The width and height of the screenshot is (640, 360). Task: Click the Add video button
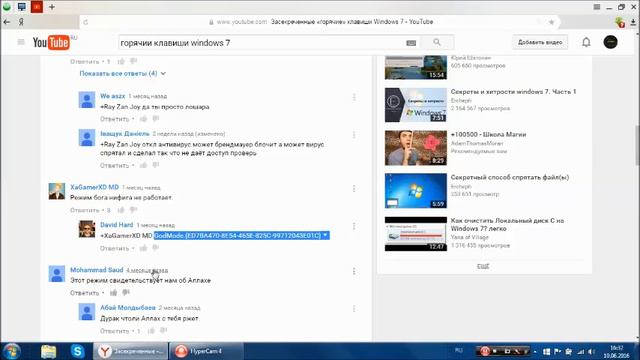(540, 42)
